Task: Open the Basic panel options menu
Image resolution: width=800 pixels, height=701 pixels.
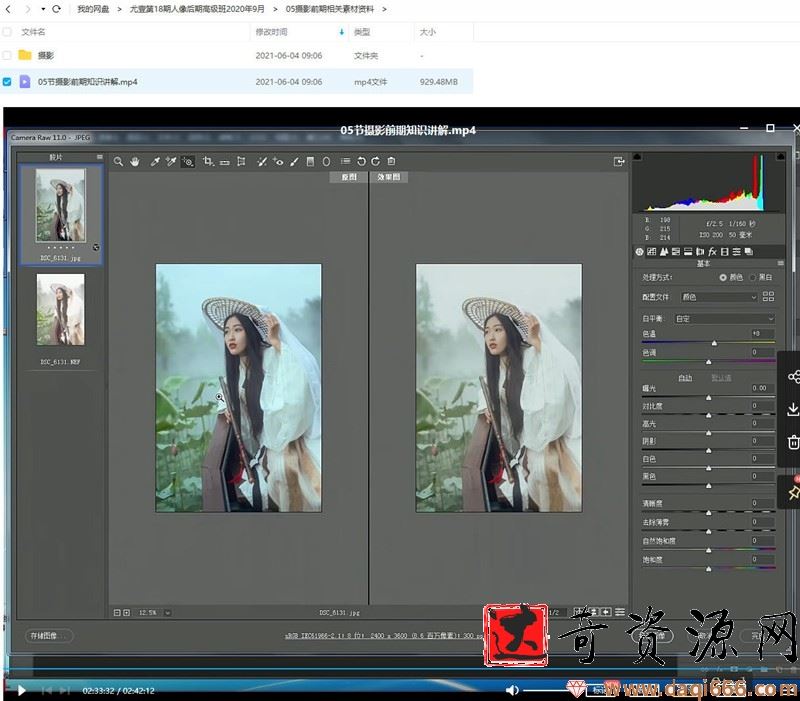Action: click(x=781, y=263)
